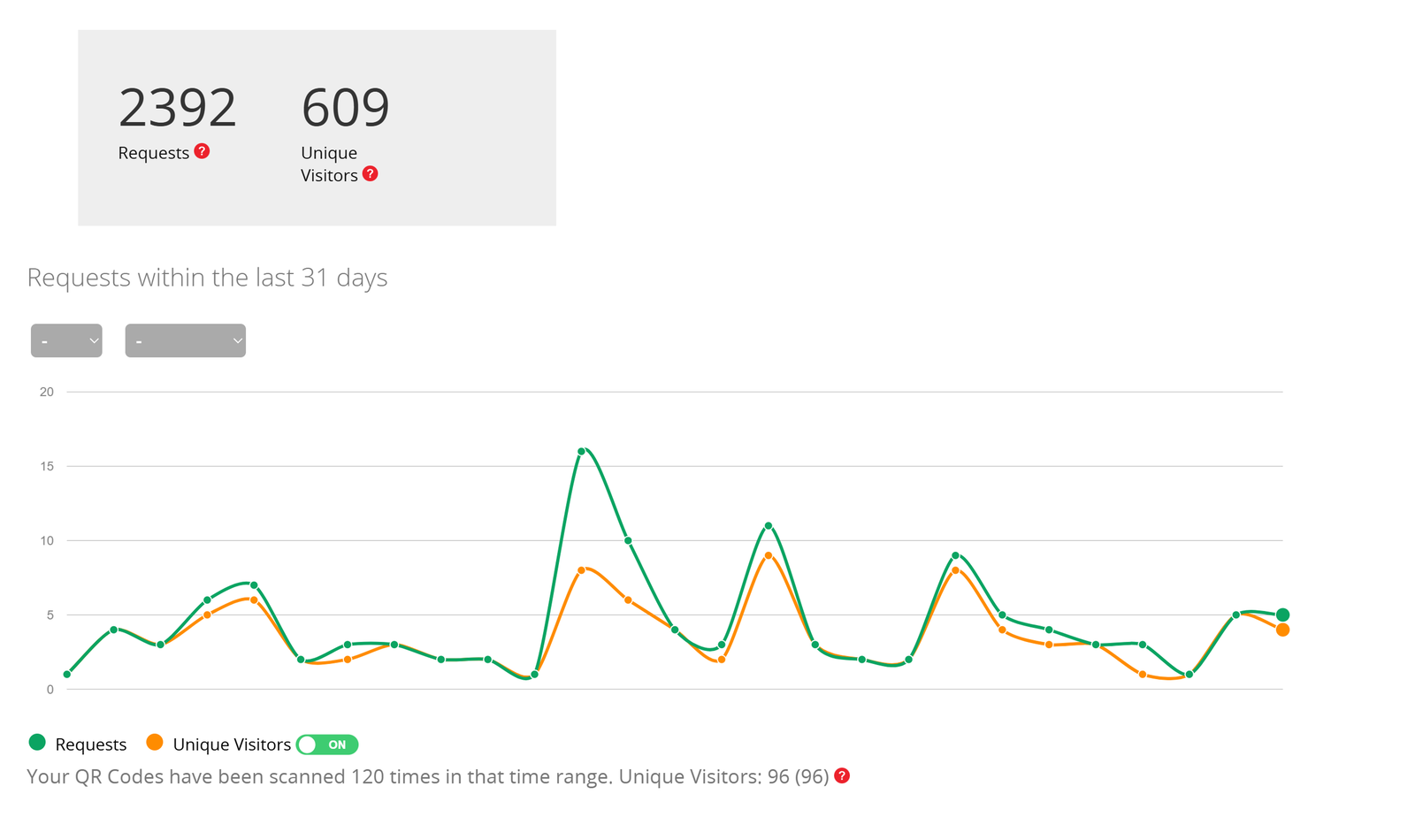Click the orange Unique Visitors legend dot
The height and width of the screenshot is (840, 1415).
(x=155, y=743)
